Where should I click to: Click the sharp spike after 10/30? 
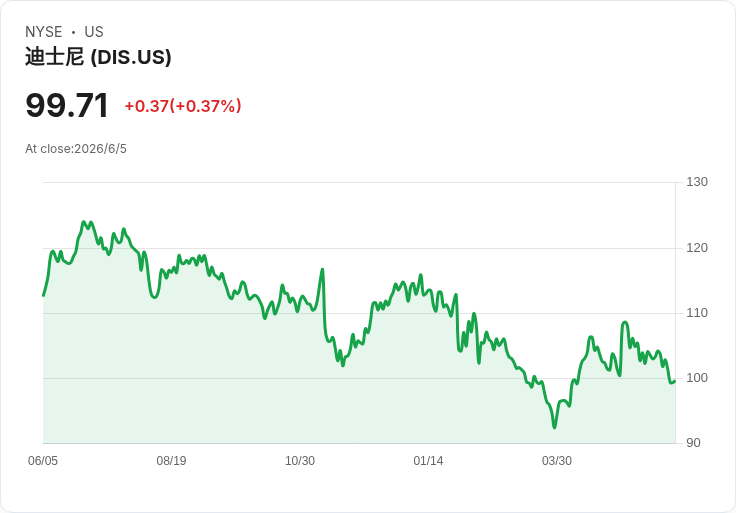322,269
